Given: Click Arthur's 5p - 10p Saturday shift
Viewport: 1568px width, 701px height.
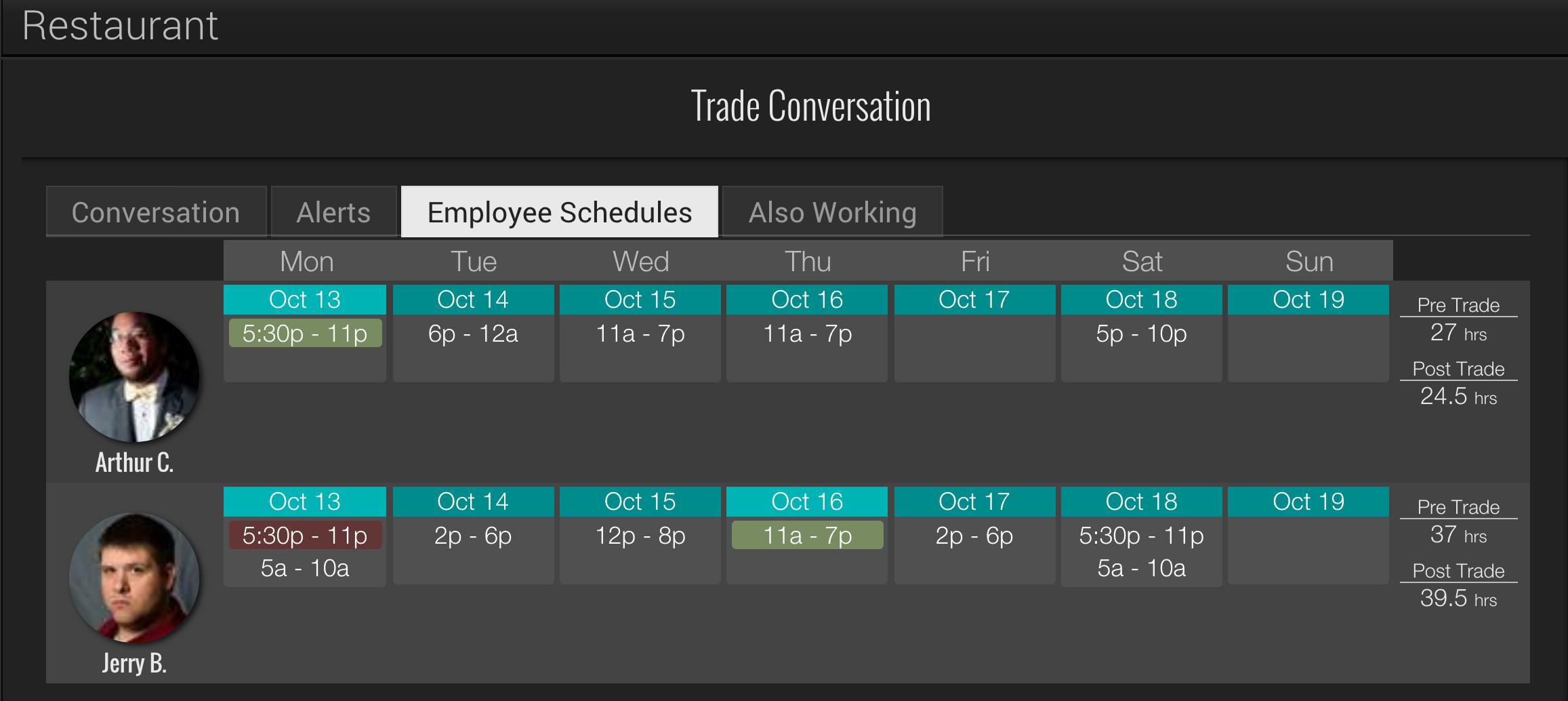Looking at the screenshot, I should coord(1141,334).
